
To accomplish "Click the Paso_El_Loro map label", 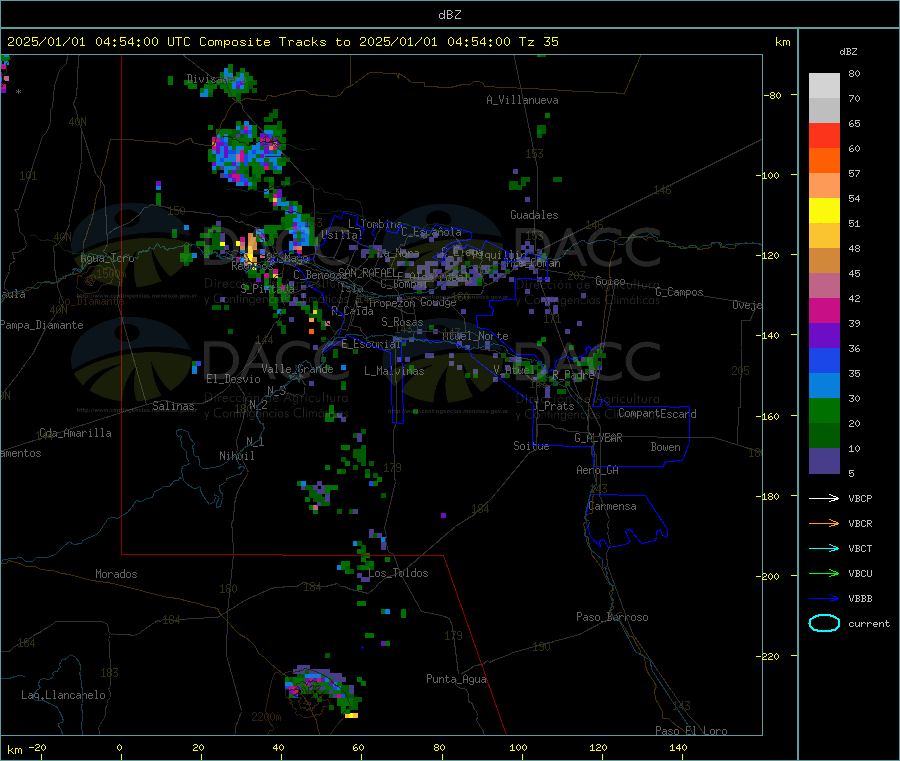I will pos(691,731).
